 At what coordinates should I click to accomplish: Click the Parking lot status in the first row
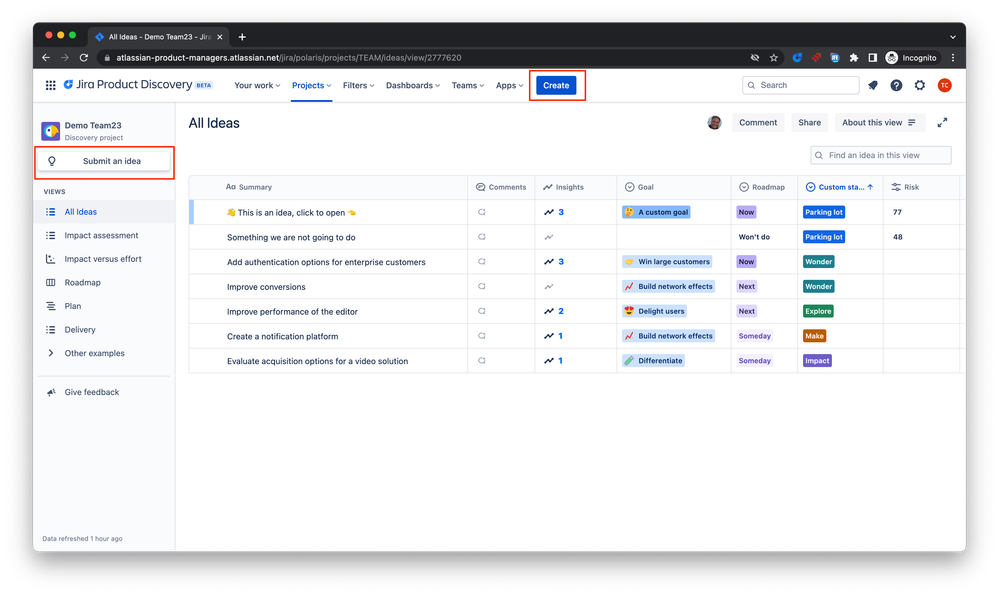pyautogui.click(x=824, y=212)
